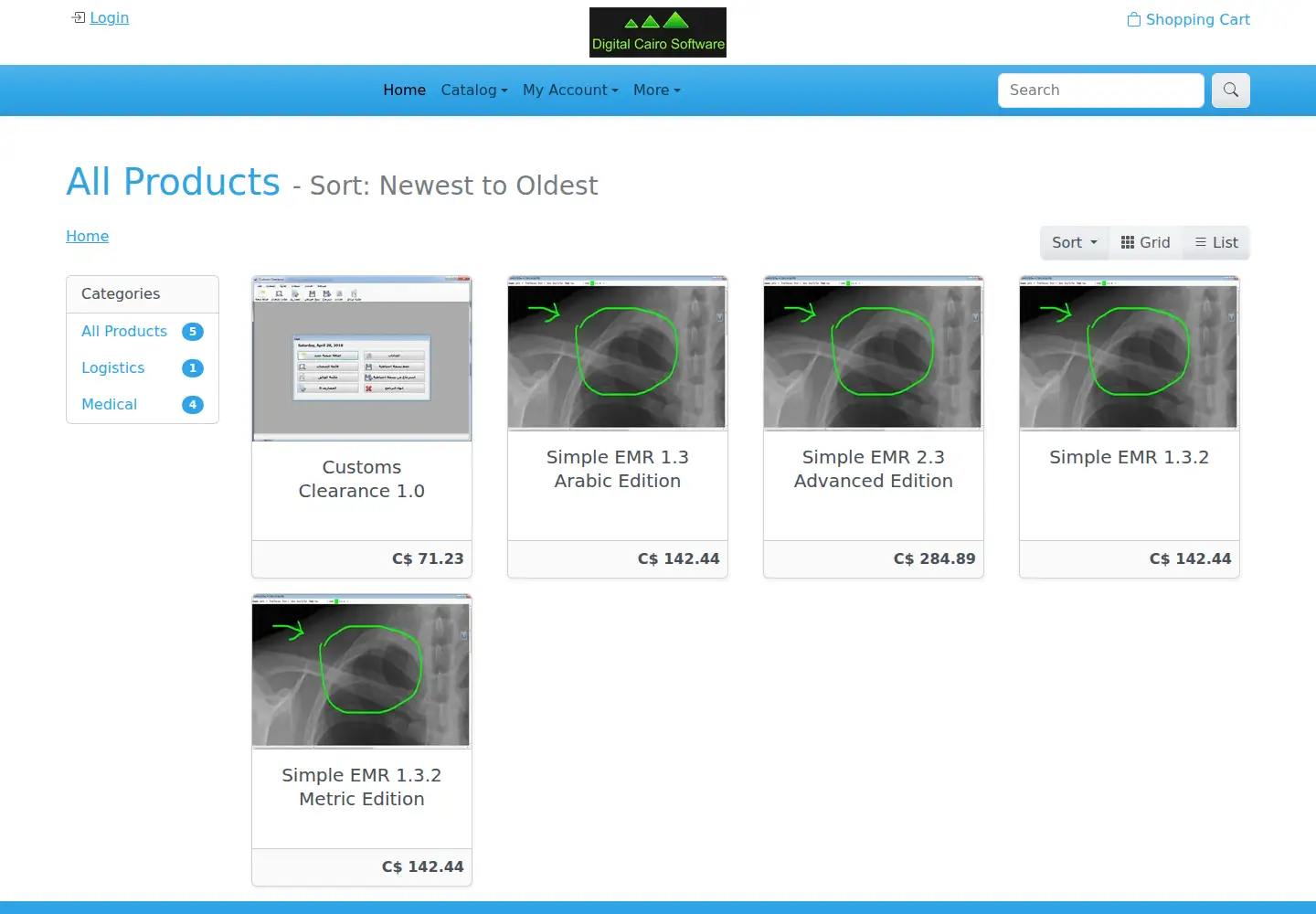Open the Login link
This screenshot has width=1316, height=914.
point(109,17)
